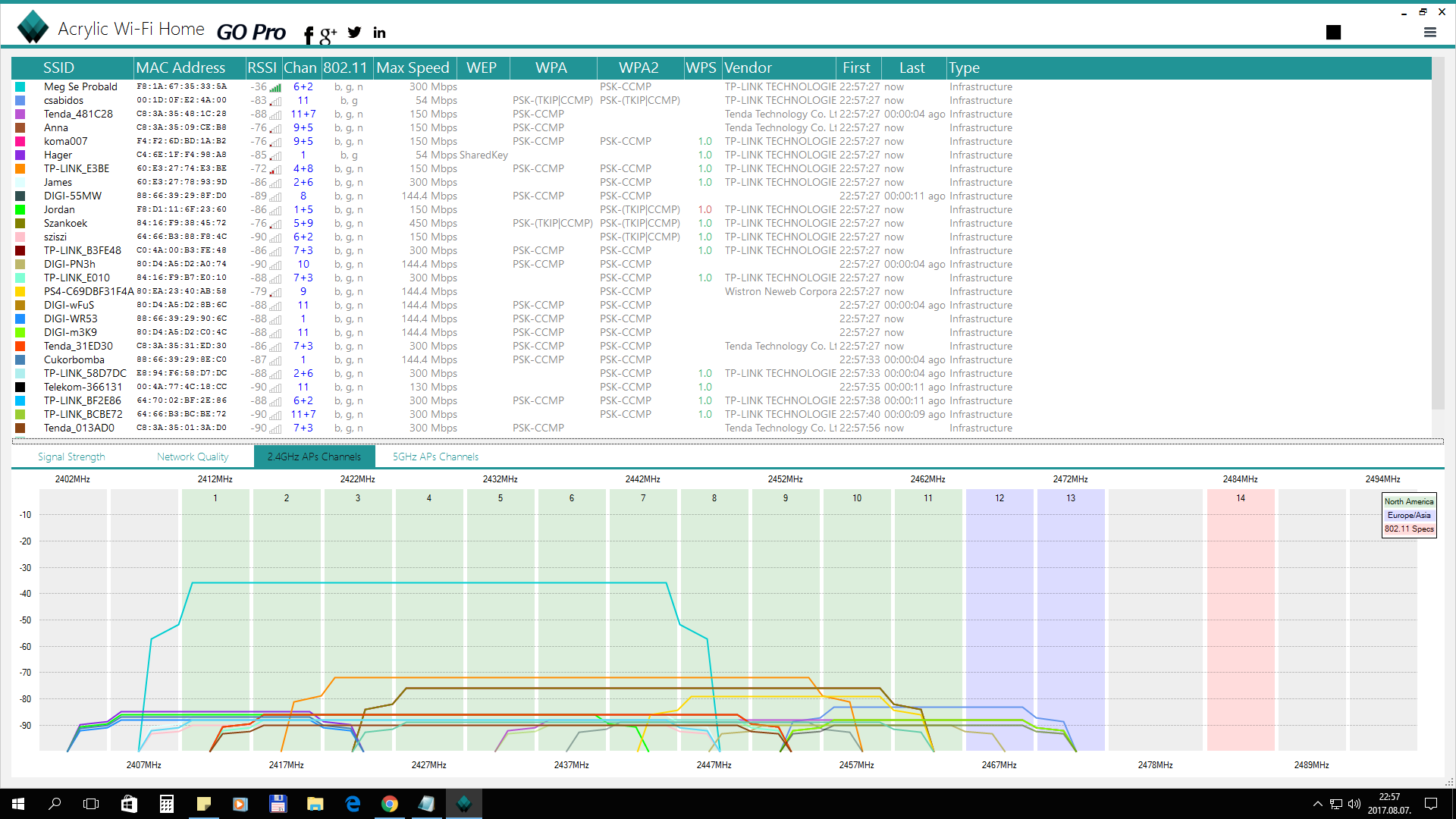The image size is (1456, 819).
Task: Sort the table by SSID column header
Action: [x=58, y=67]
